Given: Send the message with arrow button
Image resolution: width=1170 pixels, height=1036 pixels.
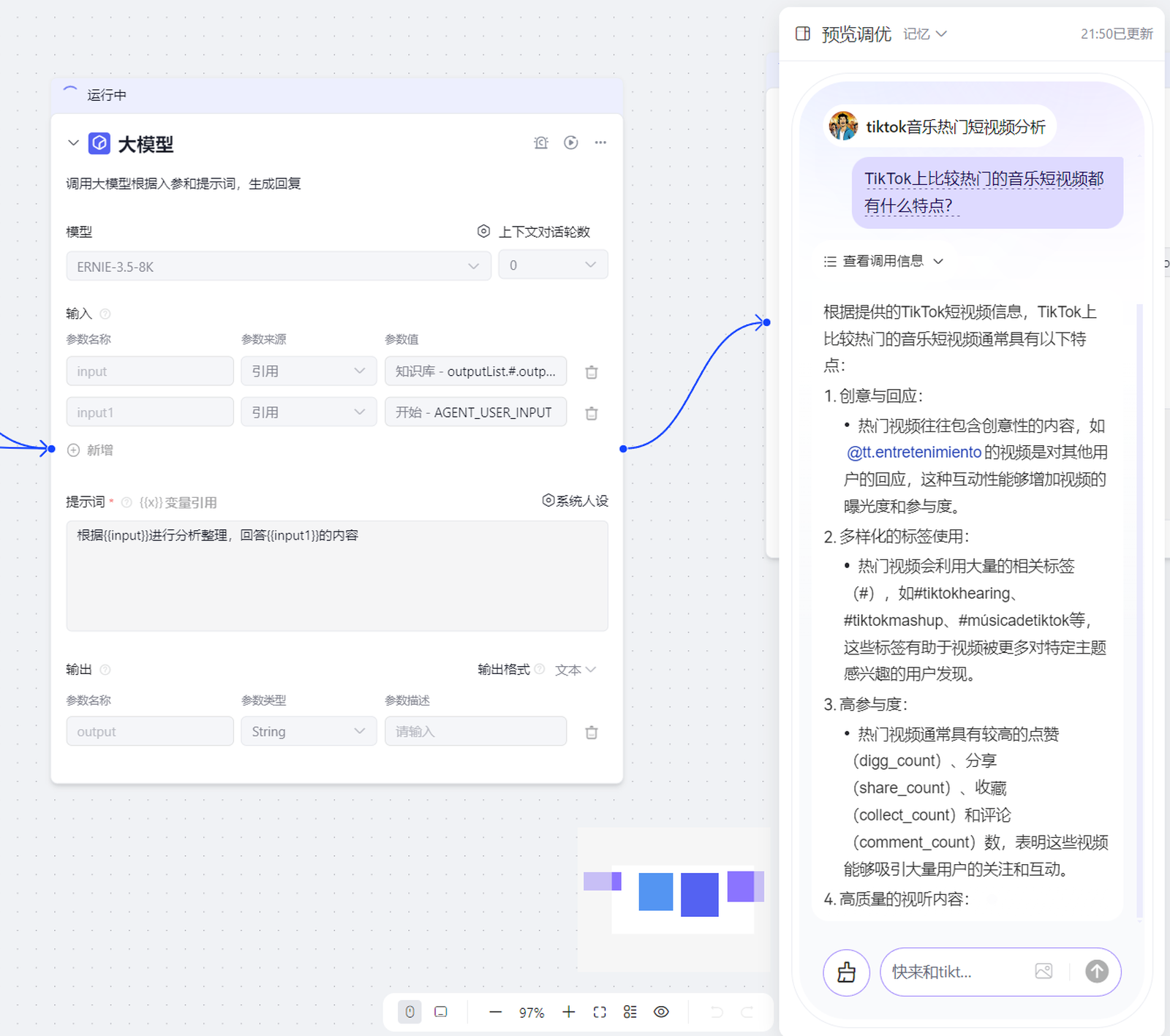Looking at the screenshot, I should [1096, 971].
